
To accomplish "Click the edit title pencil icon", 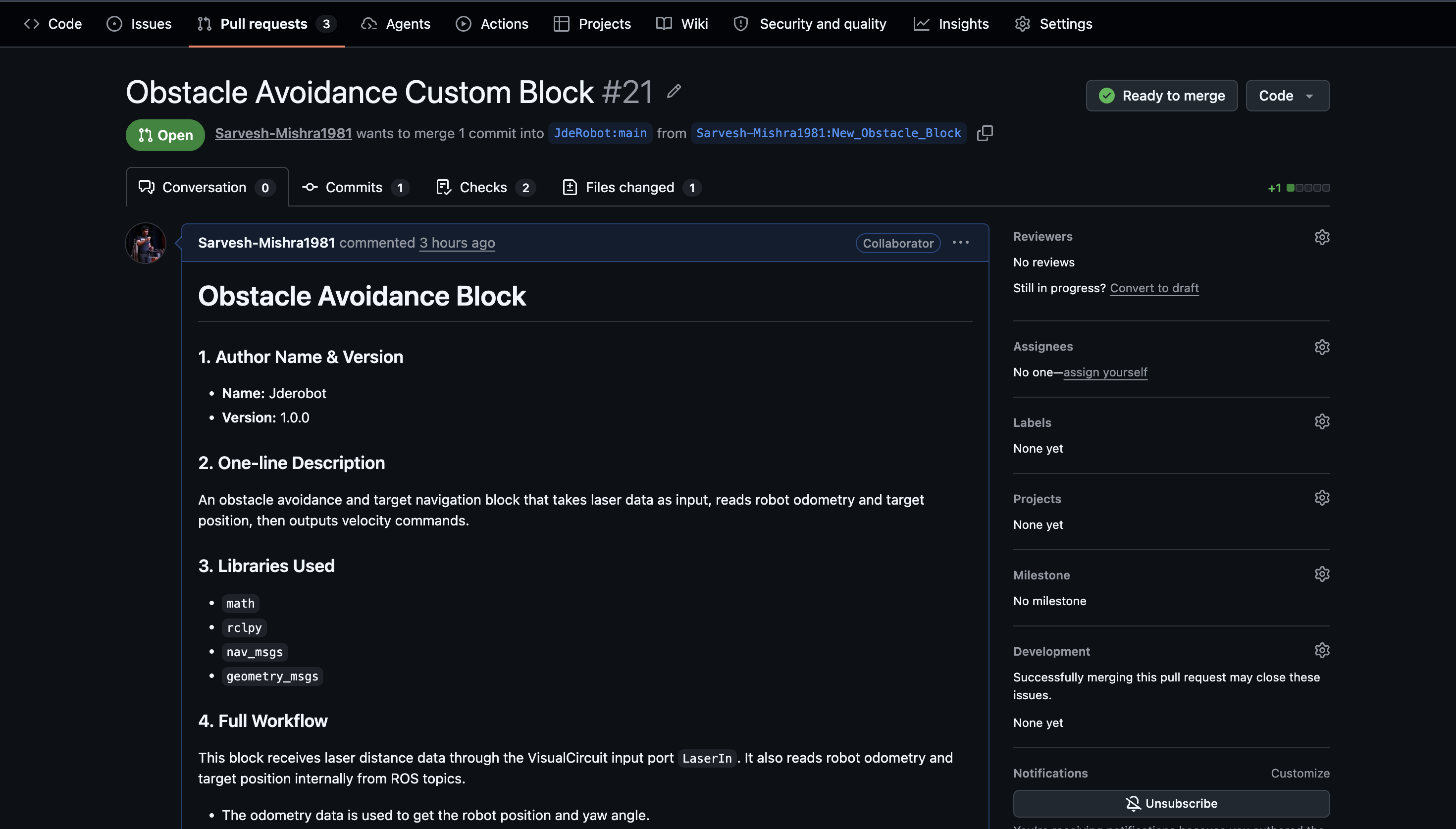I will point(674,91).
